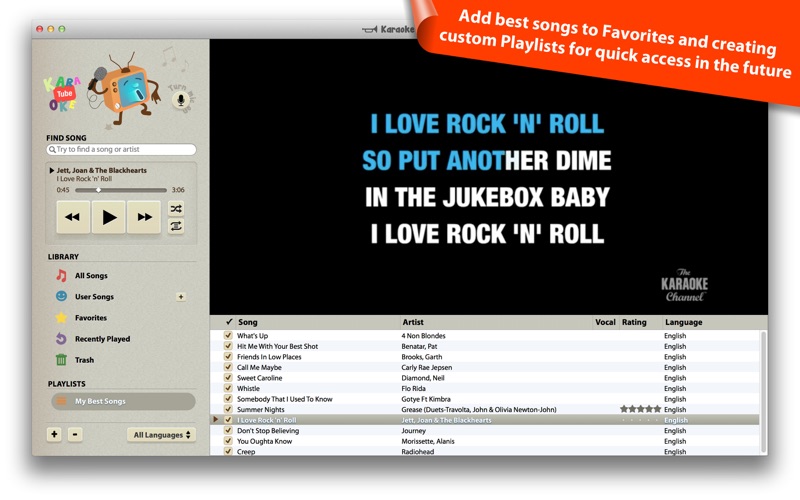This screenshot has width=800, height=500.
Task: Click the song list vertical scrollbar
Action: (x=763, y=391)
